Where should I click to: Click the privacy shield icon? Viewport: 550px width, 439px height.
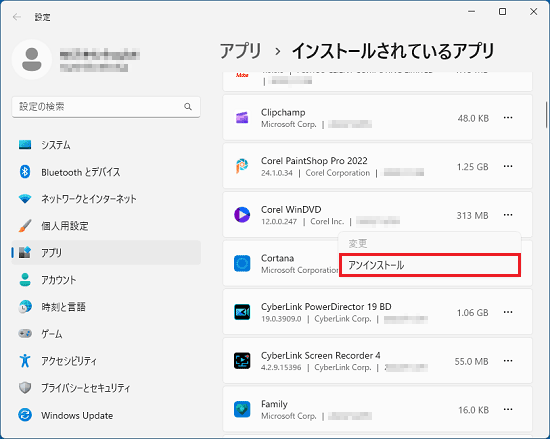[25, 387]
